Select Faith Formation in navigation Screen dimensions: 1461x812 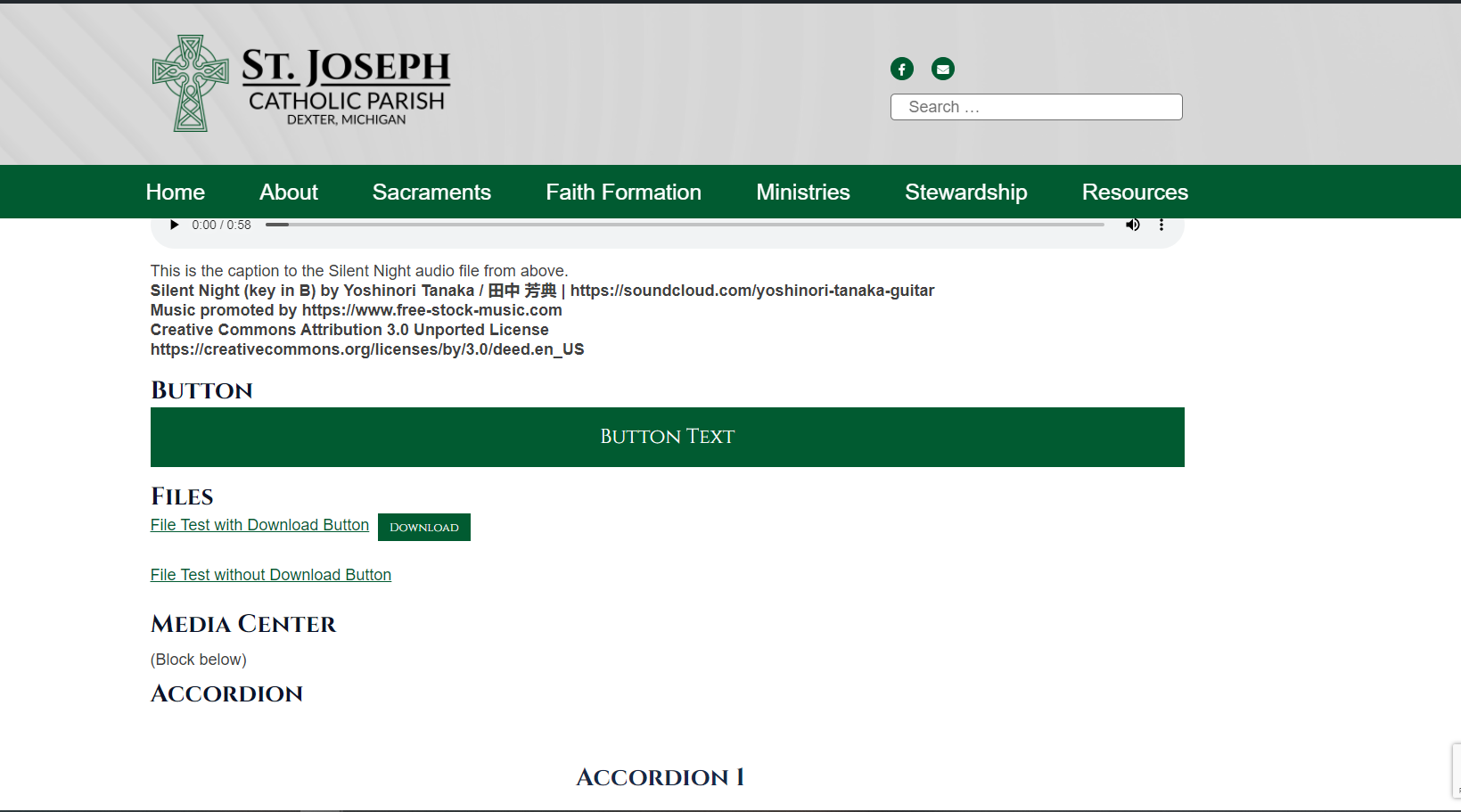point(623,193)
